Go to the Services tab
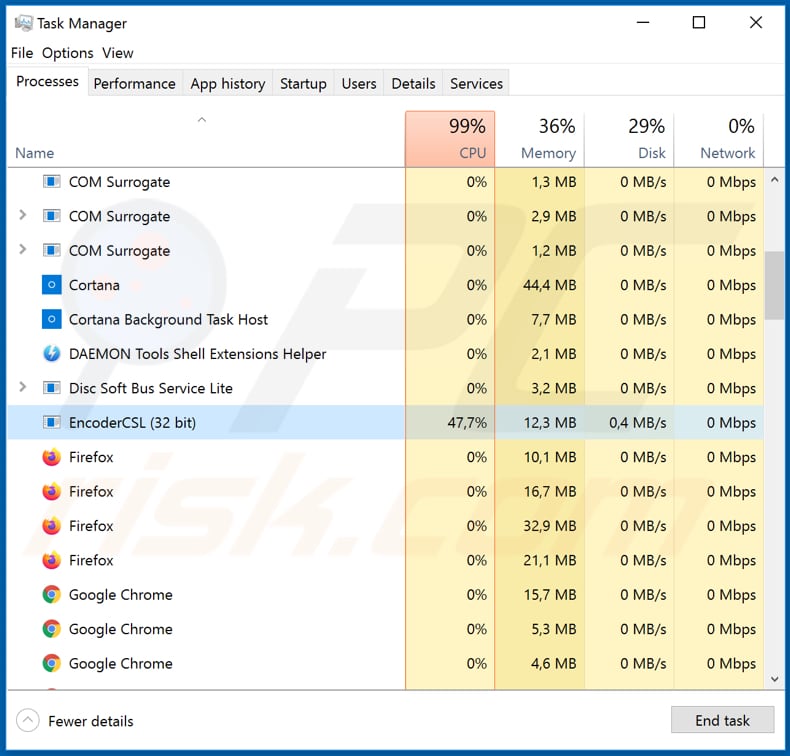This screenshot has width=790, height=756. (x=477, y=83)
